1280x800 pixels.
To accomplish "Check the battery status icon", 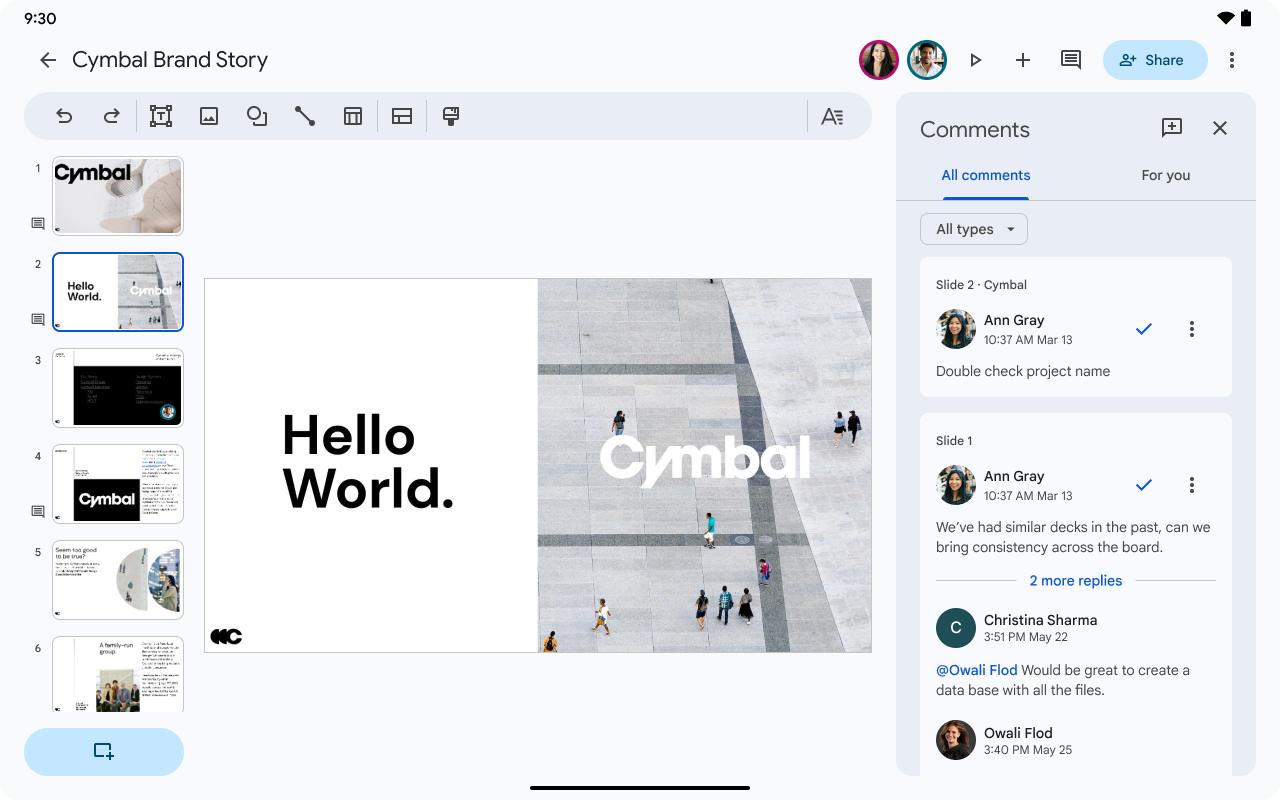I will (1246, 18).
